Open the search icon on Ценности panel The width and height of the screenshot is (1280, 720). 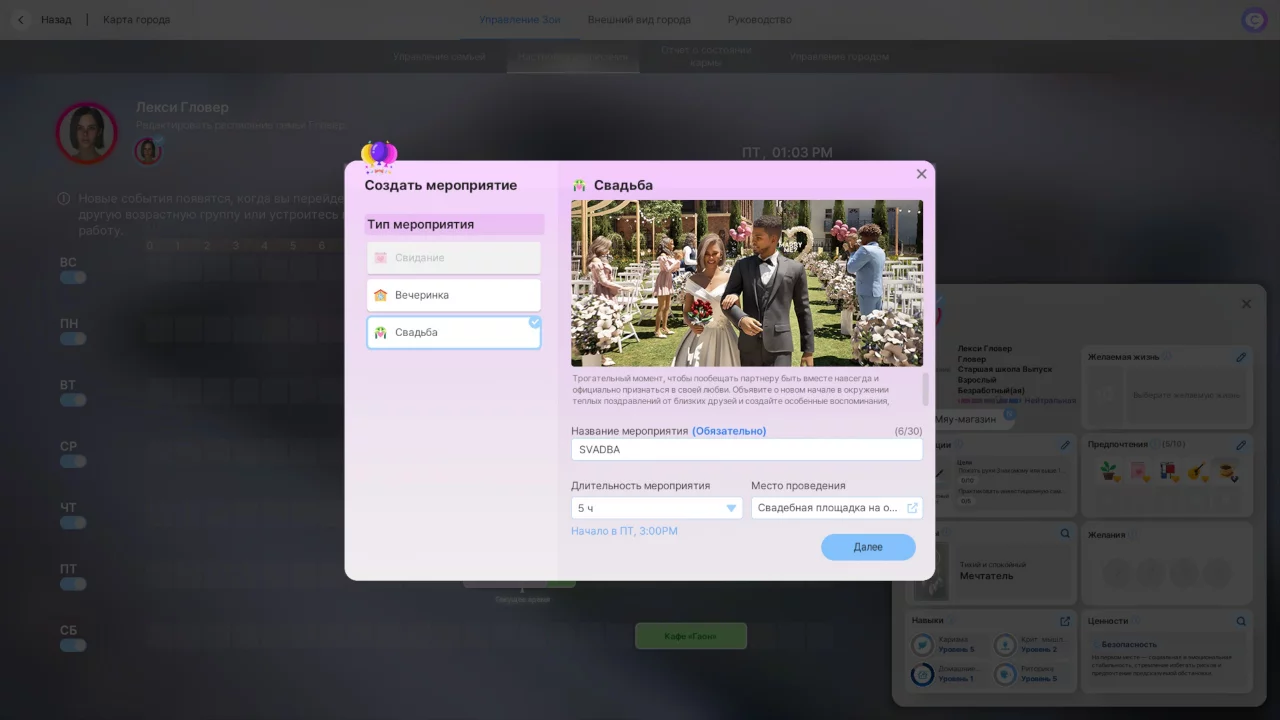pos(1241,621)
